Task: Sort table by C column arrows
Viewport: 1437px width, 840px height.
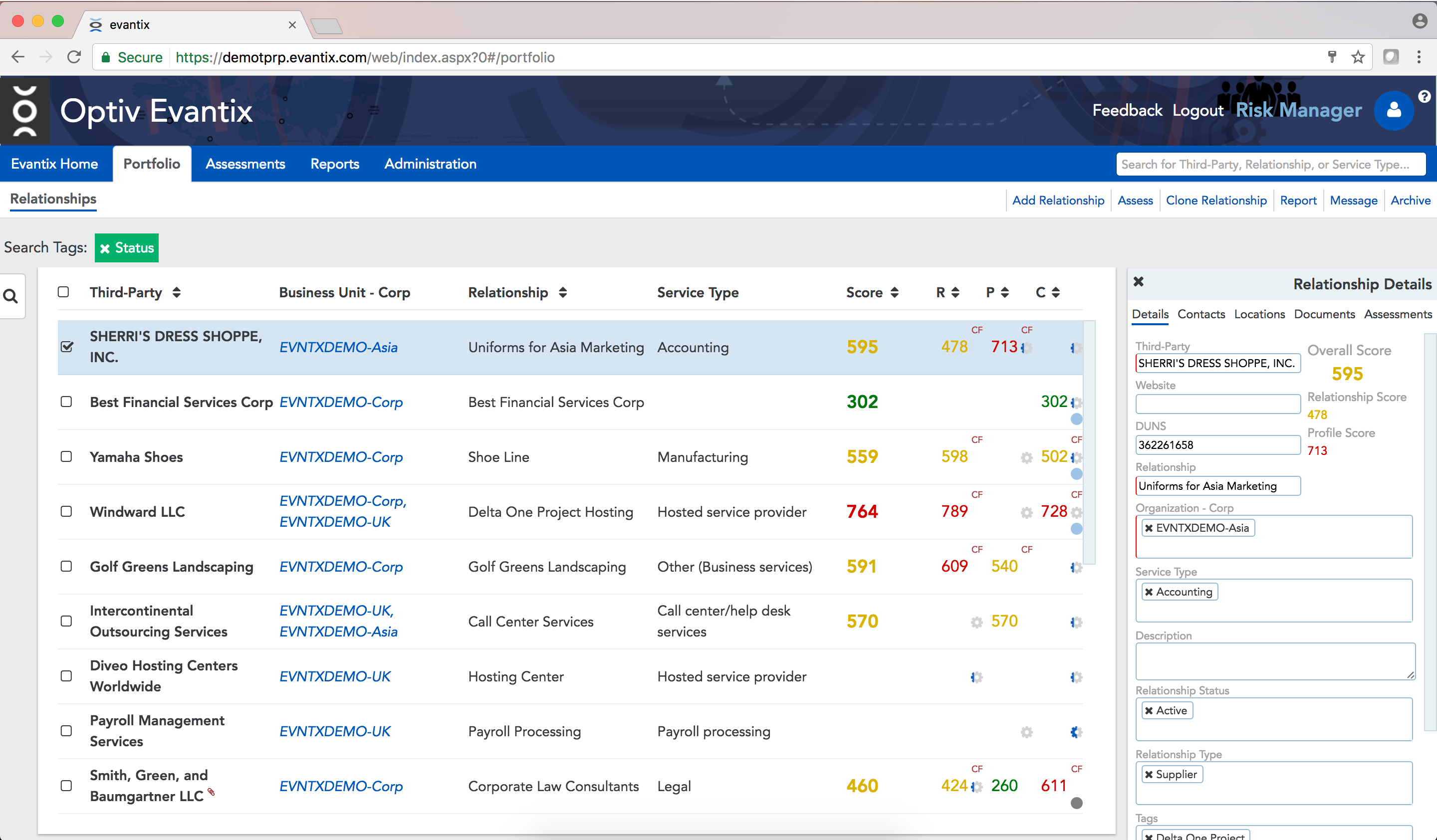Action: coord(1055,292)
